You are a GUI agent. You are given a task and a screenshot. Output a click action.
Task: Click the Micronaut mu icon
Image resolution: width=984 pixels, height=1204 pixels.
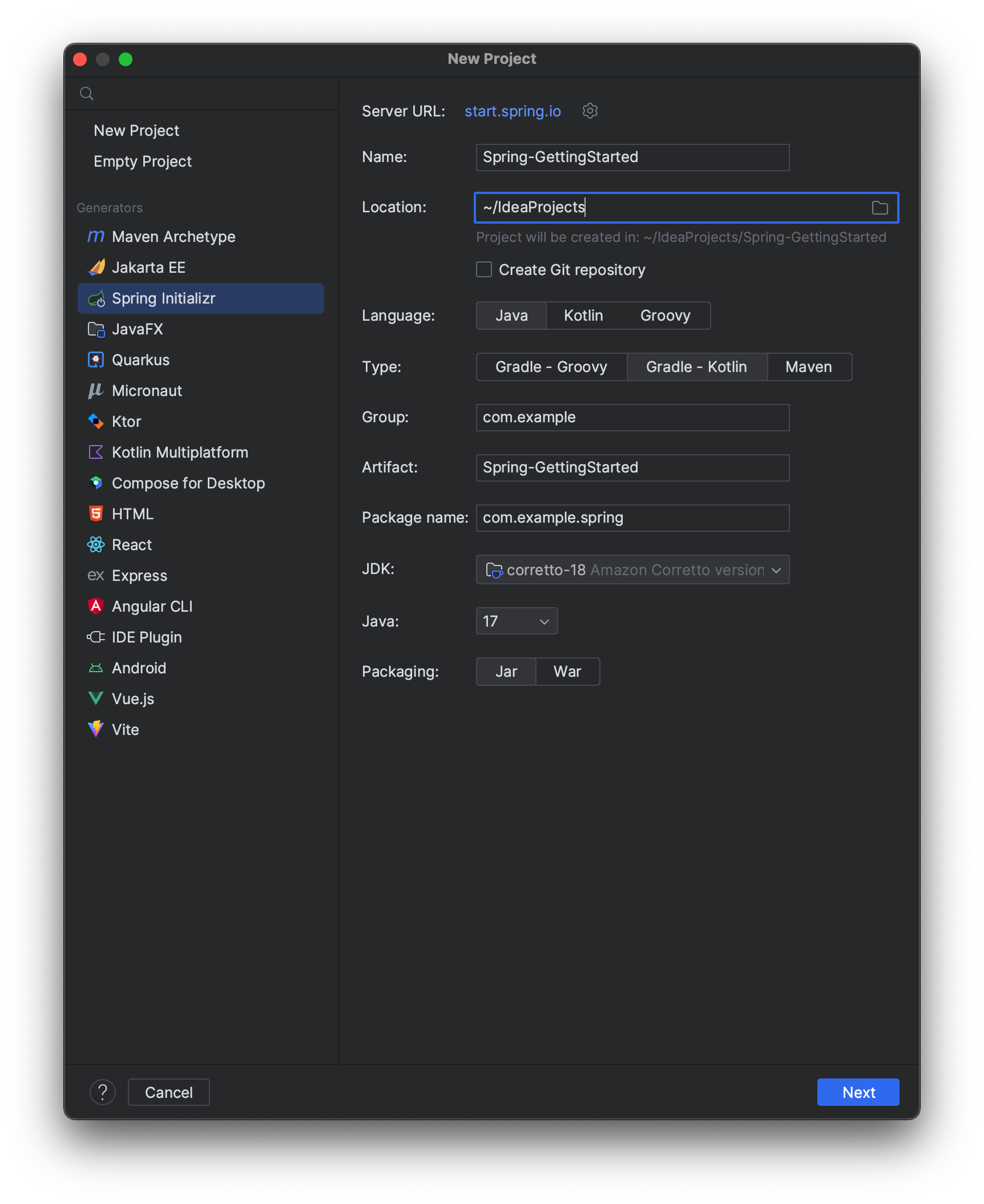(96, 391)
